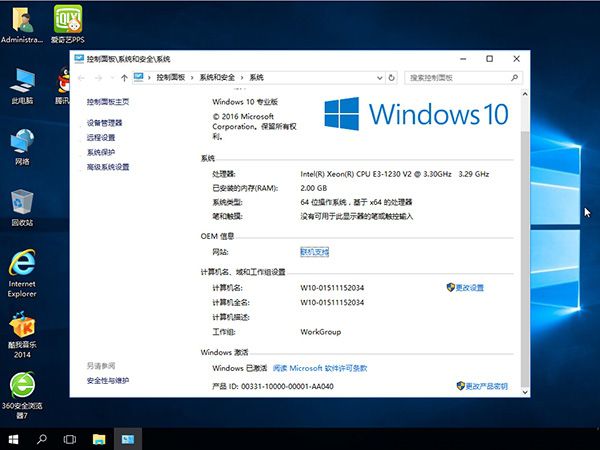Screen dimensions: 600x450
Task: Open the taskbar search icon
Action: coord(42,439)
